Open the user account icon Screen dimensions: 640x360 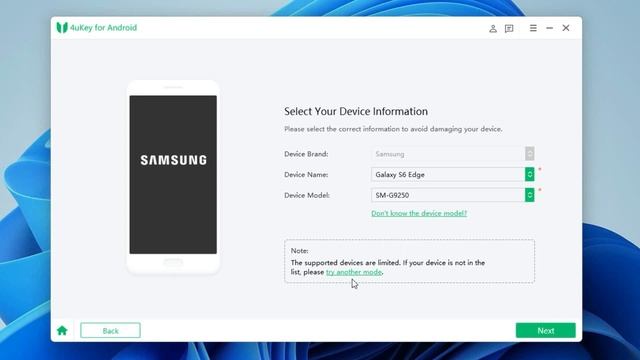point(493,28)
